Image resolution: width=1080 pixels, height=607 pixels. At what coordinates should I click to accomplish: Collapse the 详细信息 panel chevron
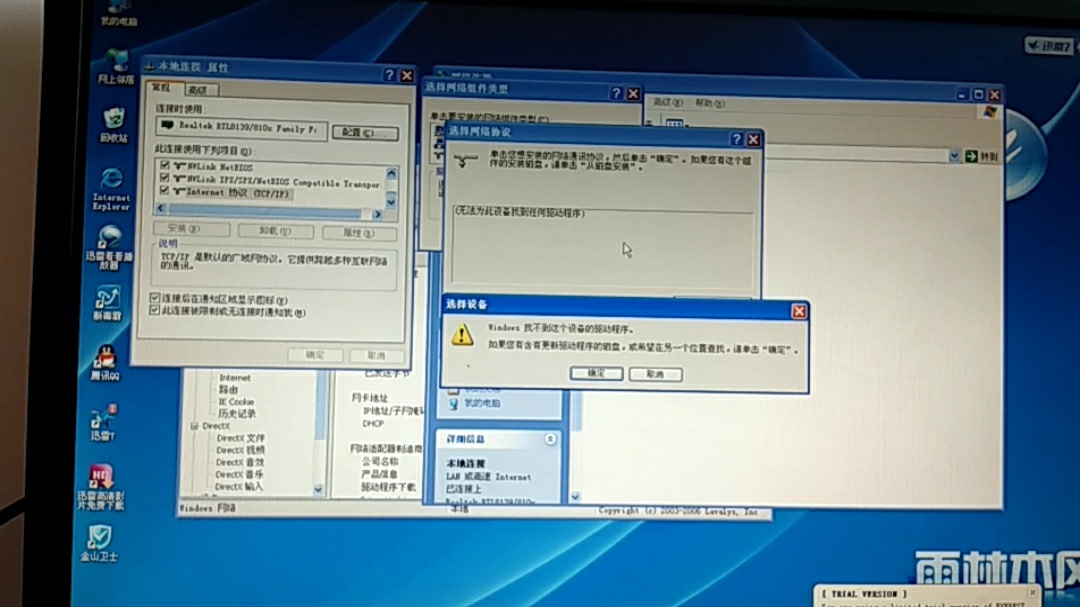[550, 439]
